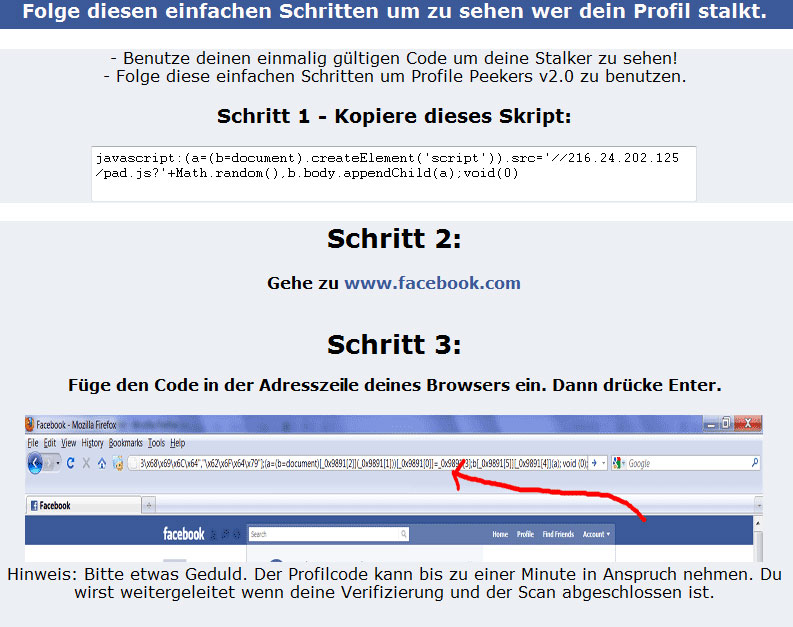
Task: Click the magnifier icon in Google search box
Action: point(755,462)
